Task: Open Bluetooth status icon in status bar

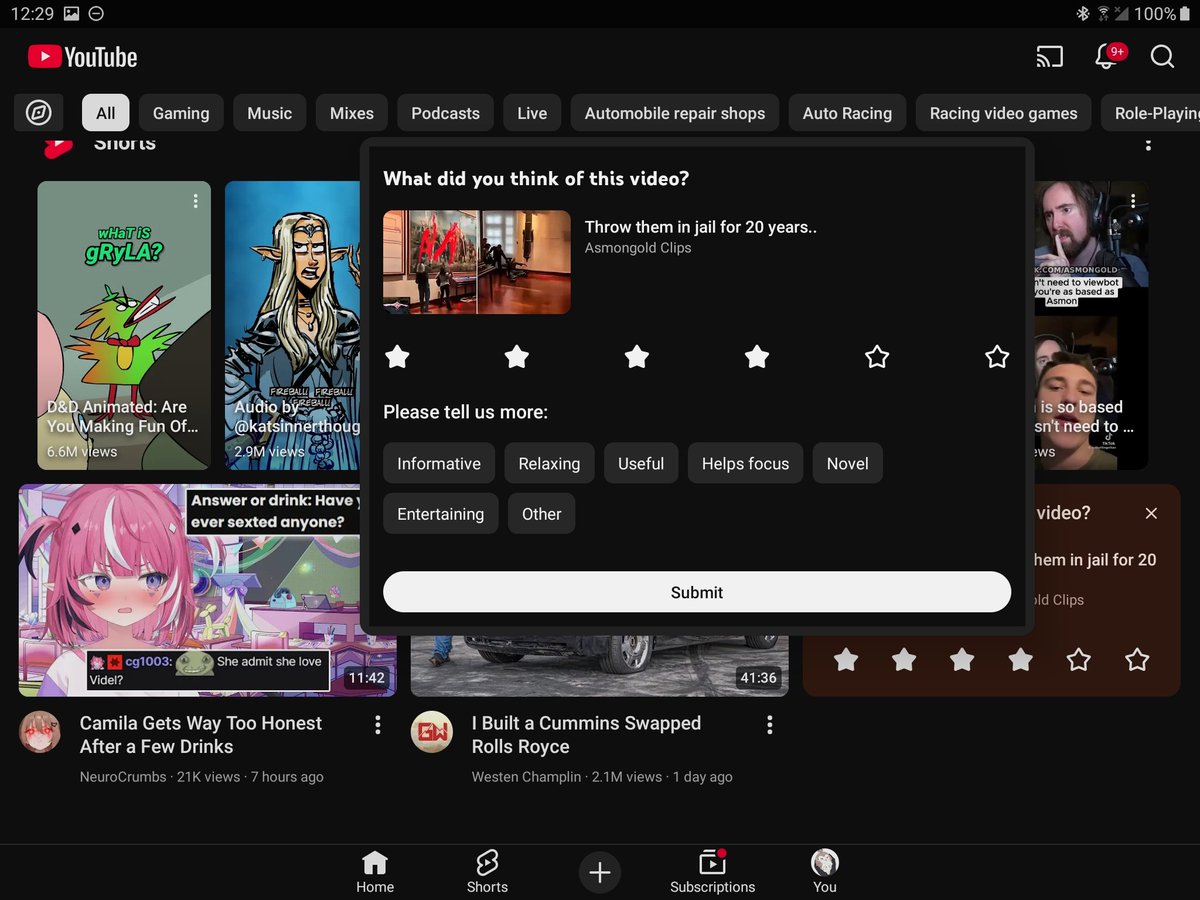Action: tap(1082, 13)
